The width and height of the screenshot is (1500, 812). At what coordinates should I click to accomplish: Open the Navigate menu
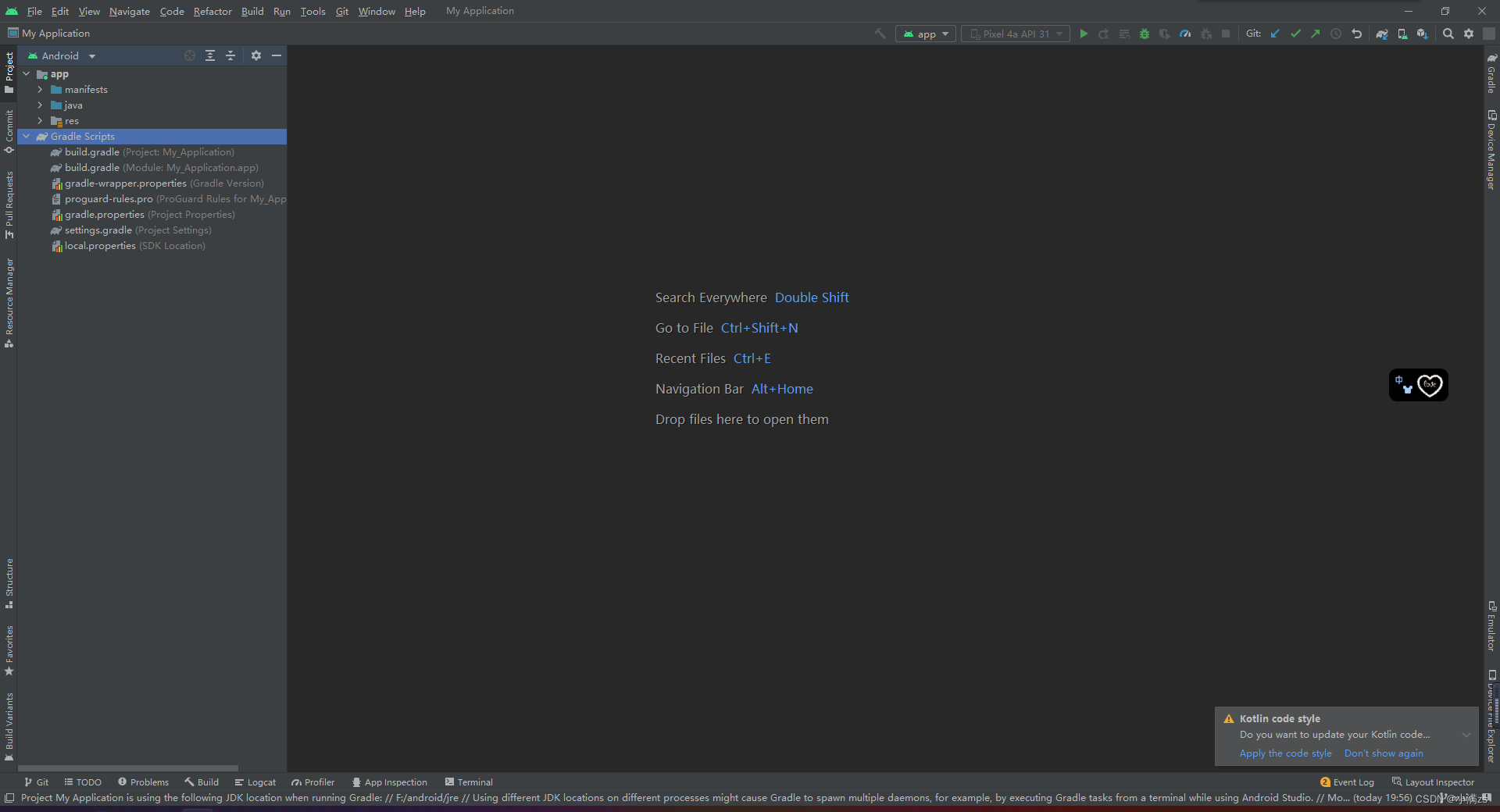pyautogui.click(x=130, y=11)
